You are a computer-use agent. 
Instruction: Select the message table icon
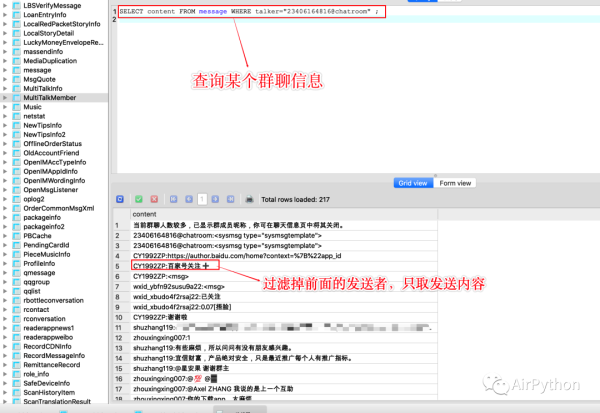(x=16, y=70)
